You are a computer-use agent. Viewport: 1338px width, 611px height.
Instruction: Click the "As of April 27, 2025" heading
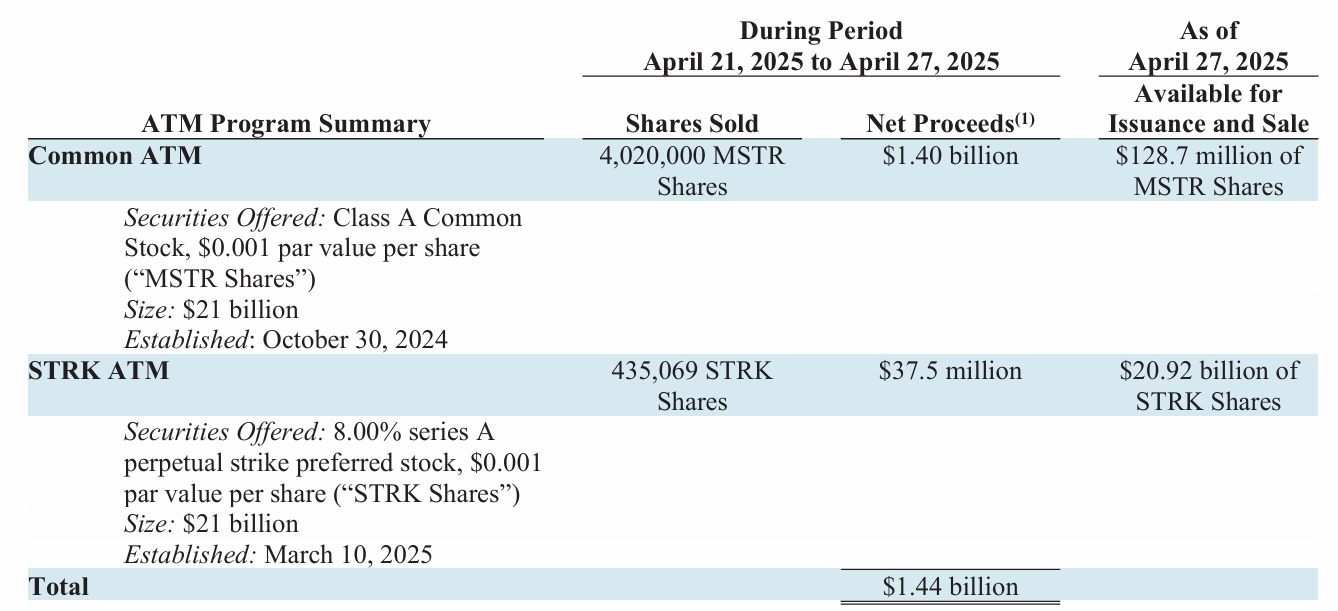tap(1208, 46)
